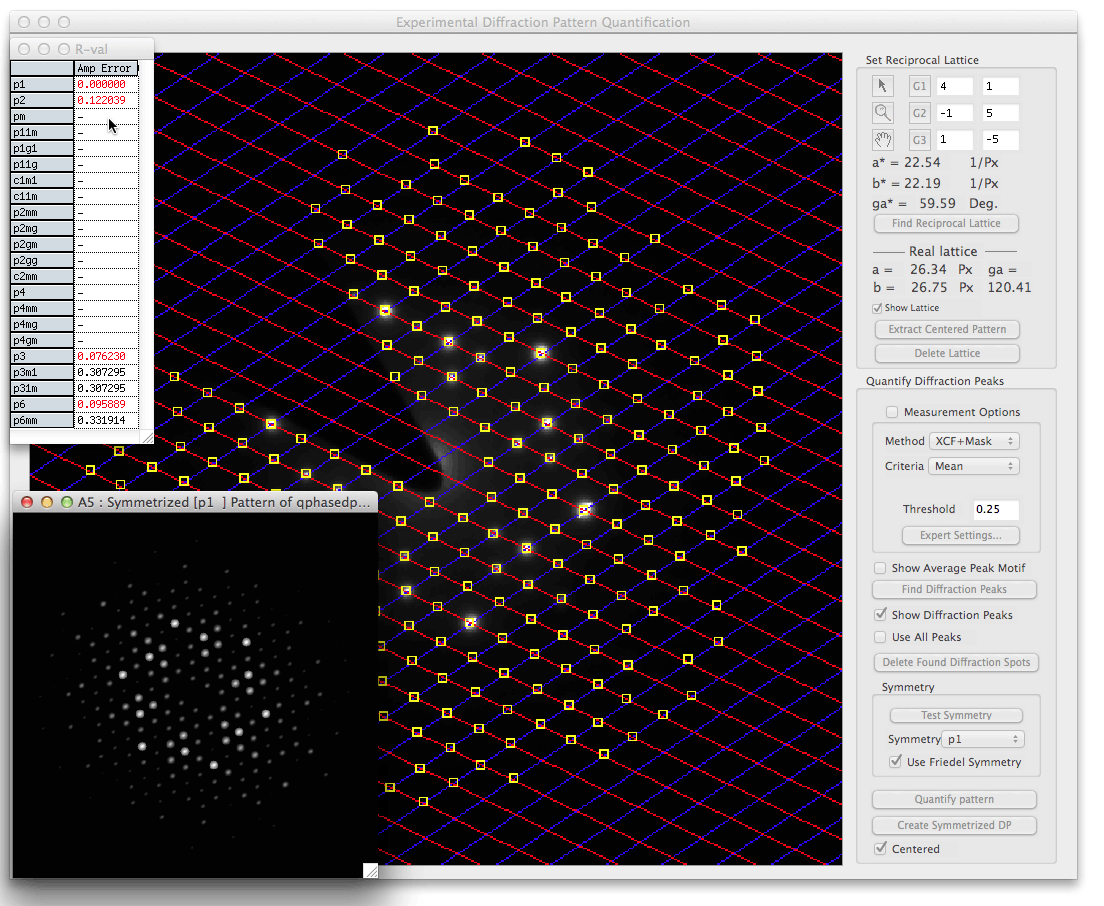
Task: Select the c2mm row header
Action: tap(42, 276)
